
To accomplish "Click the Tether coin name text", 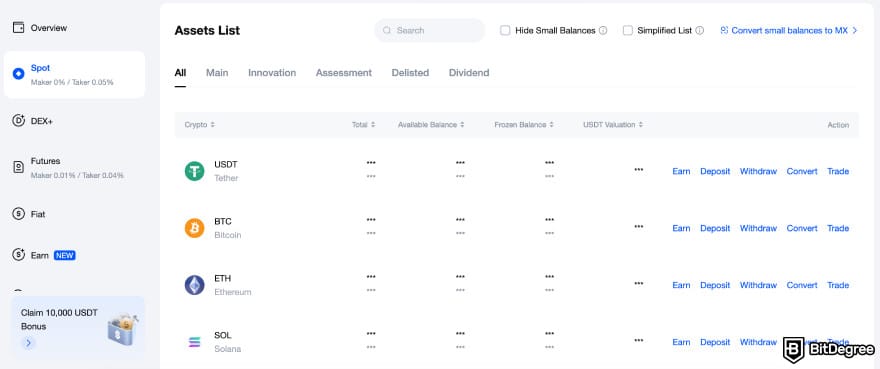I will (x=226, y=178).
